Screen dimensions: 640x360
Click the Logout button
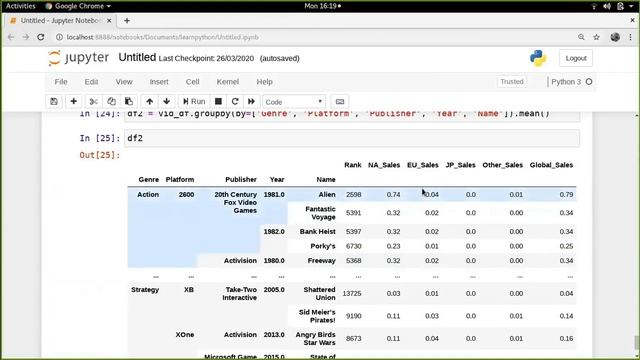(576, 58)
